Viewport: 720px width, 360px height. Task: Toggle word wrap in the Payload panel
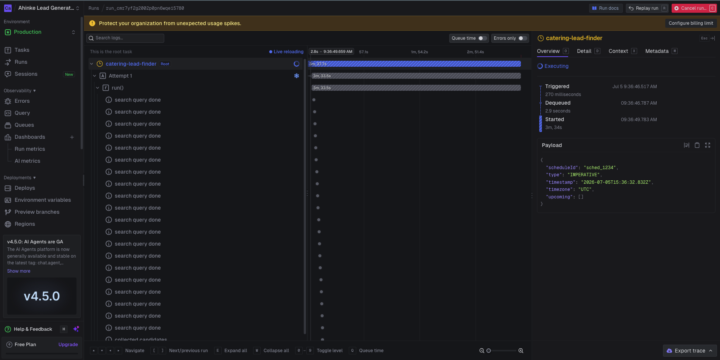[x=686, y=145]
